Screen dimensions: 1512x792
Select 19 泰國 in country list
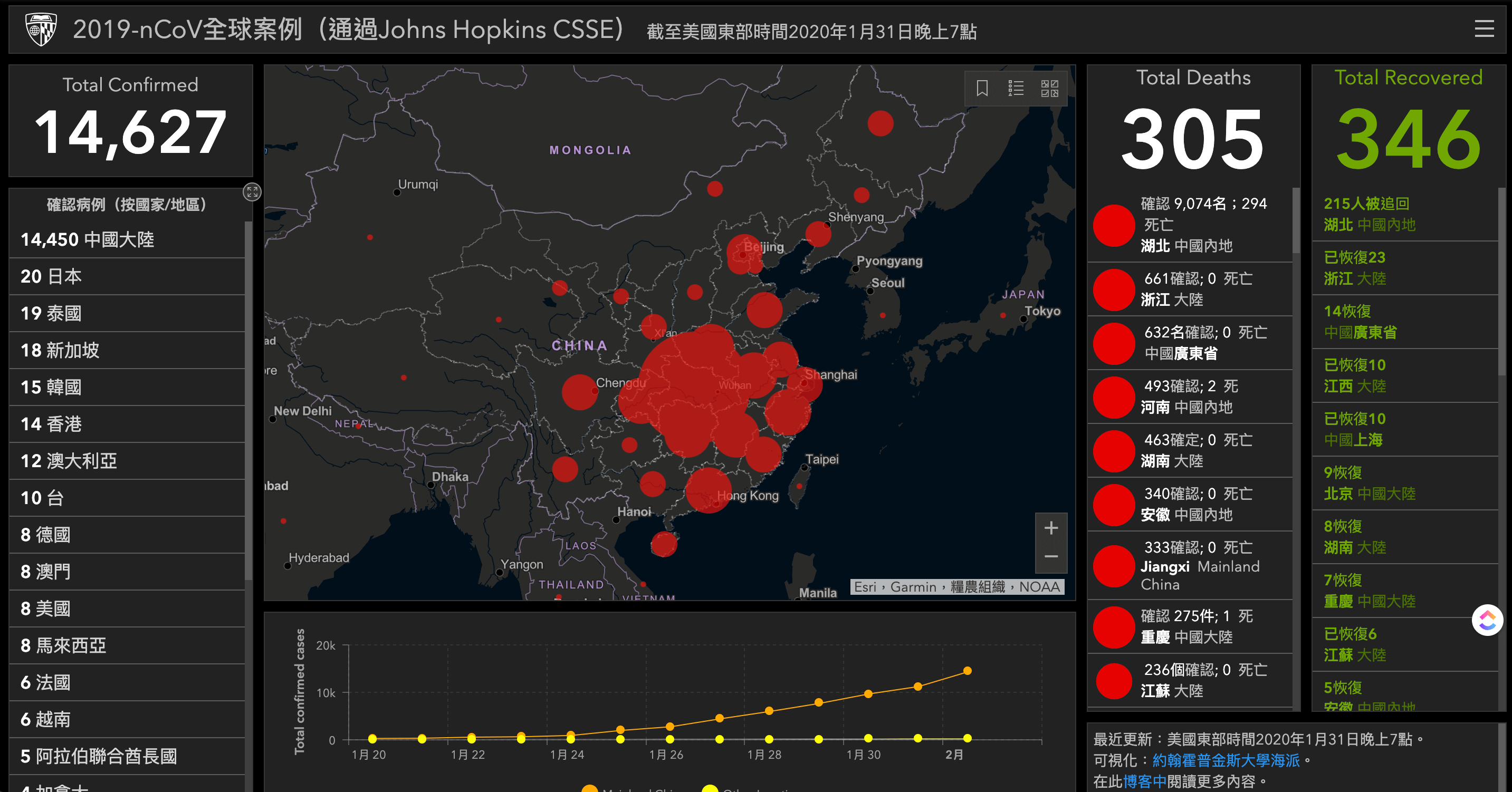tap(127, 313)
